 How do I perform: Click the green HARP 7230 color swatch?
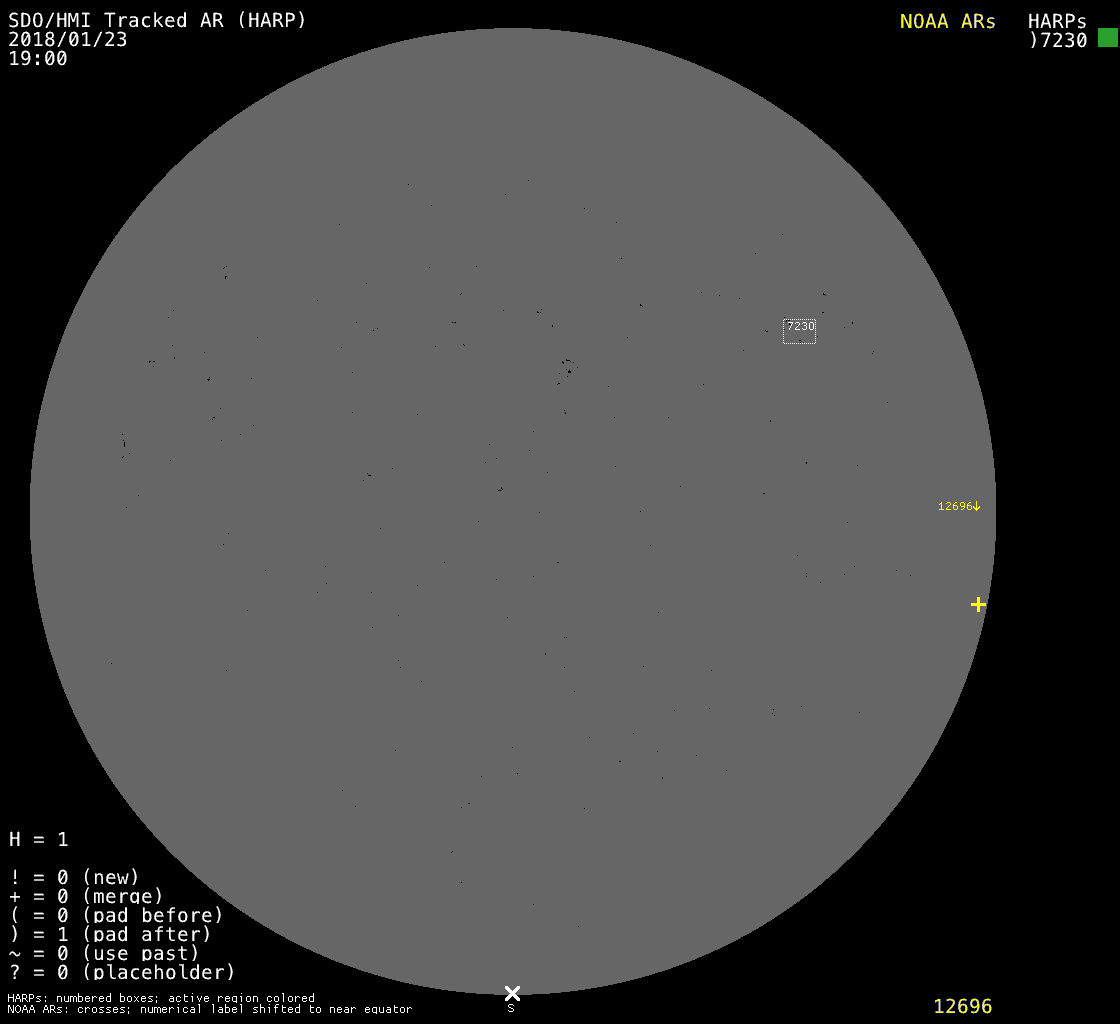[1107, 38]
